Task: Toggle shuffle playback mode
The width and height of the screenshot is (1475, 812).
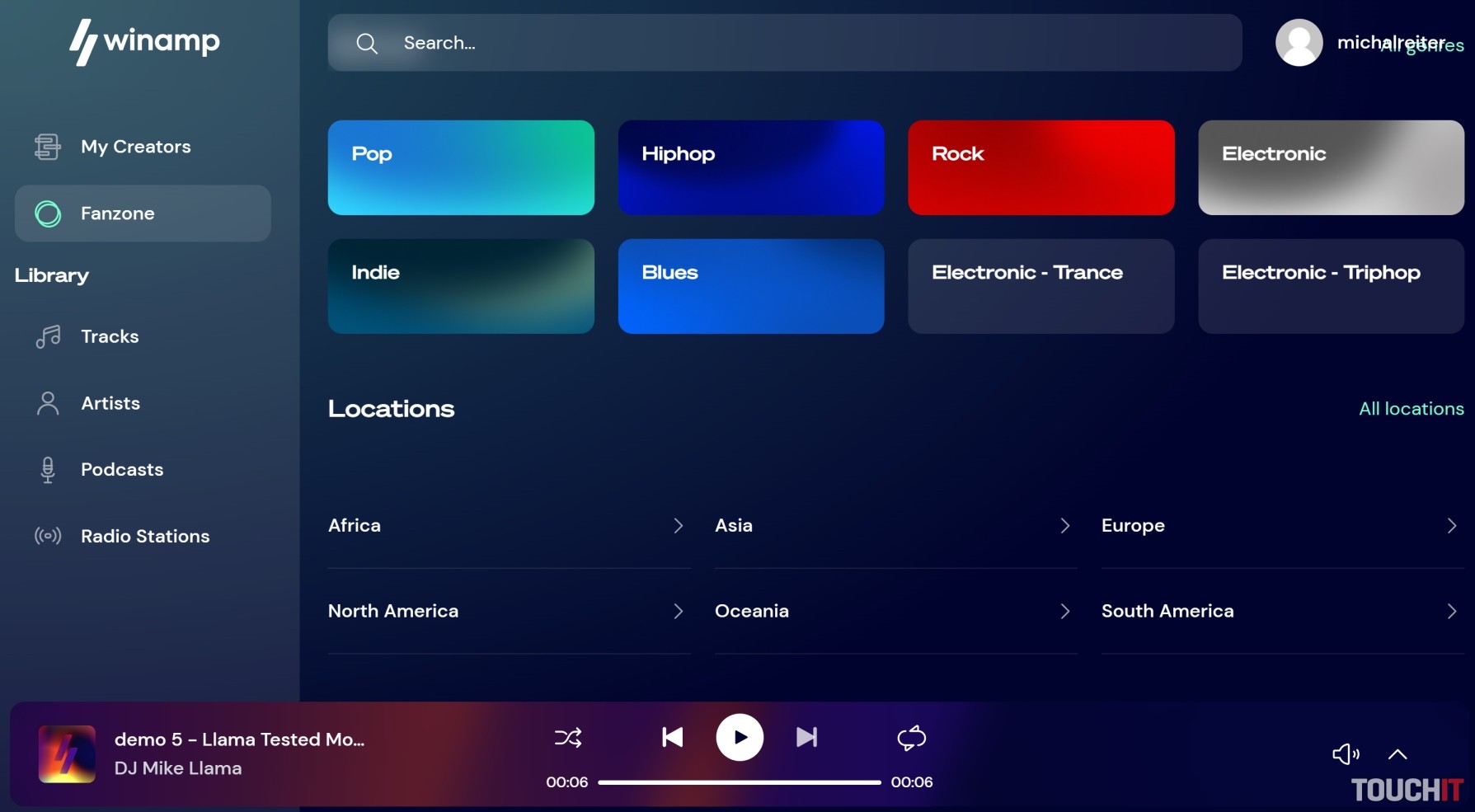Action: coord(568,737)
